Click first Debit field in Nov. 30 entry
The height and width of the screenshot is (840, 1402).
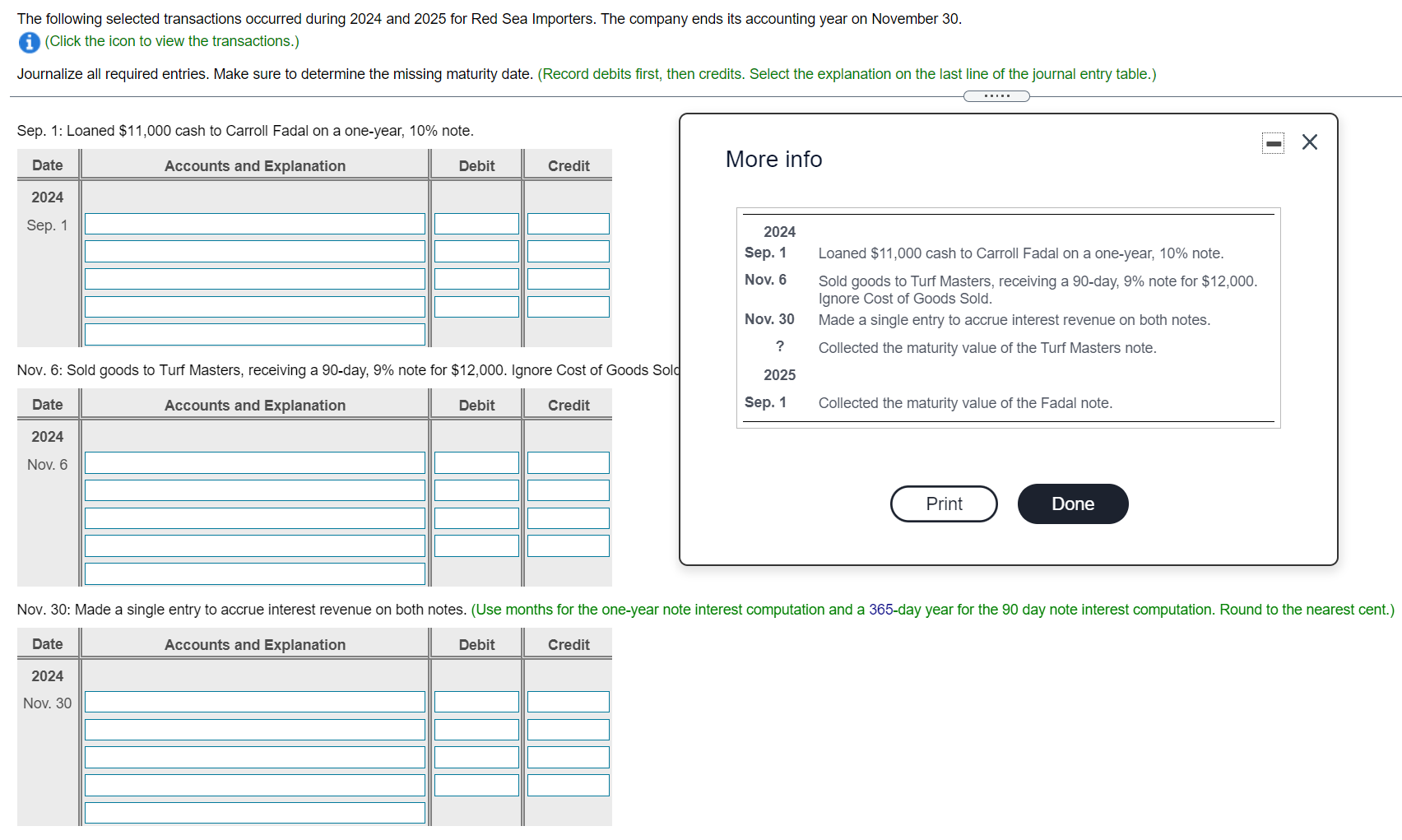point(476,702)
